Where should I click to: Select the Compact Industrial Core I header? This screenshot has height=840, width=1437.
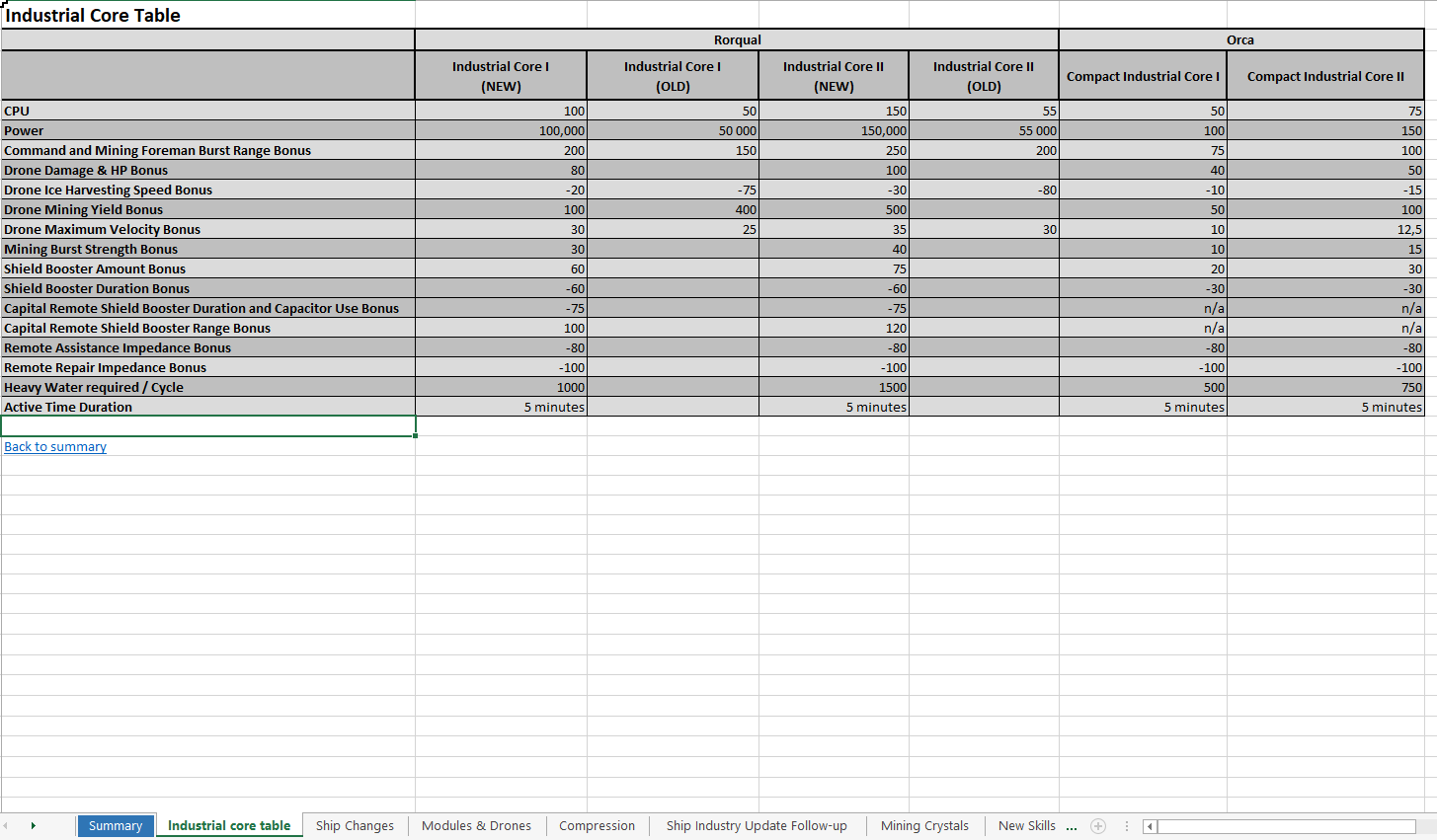click(1143, 76)
